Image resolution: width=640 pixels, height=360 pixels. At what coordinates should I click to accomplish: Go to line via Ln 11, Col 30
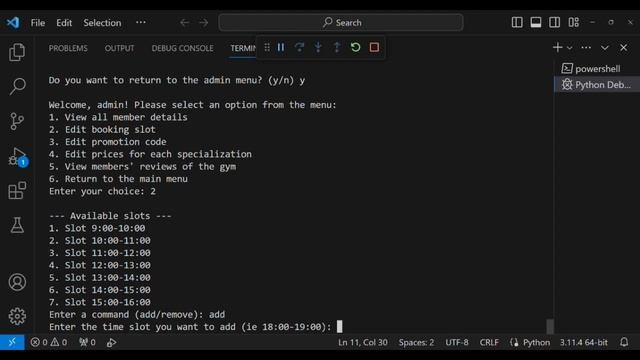[362, 342]
